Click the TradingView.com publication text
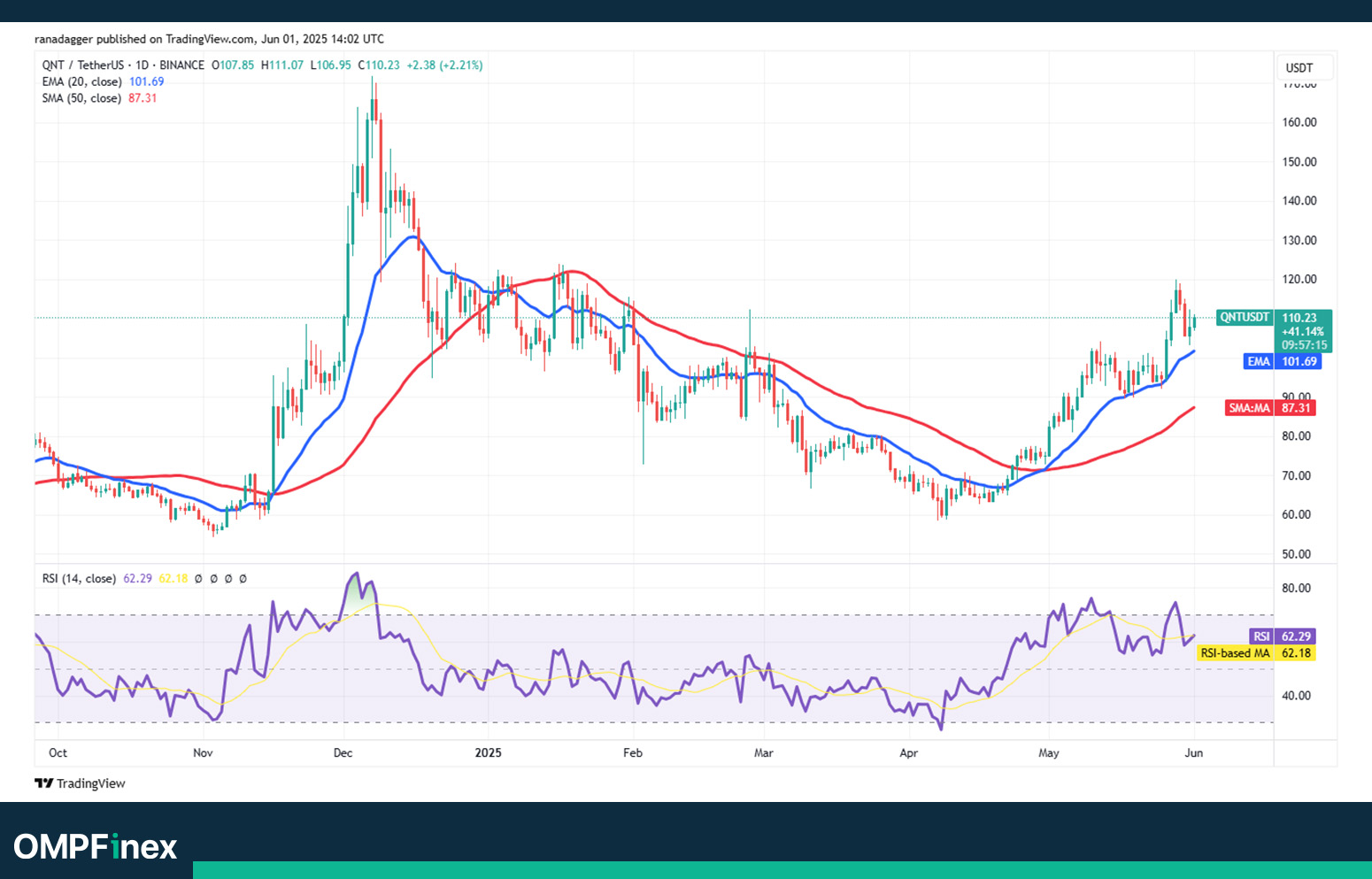This screenshot has height=879, width=1372. point(211,39)
